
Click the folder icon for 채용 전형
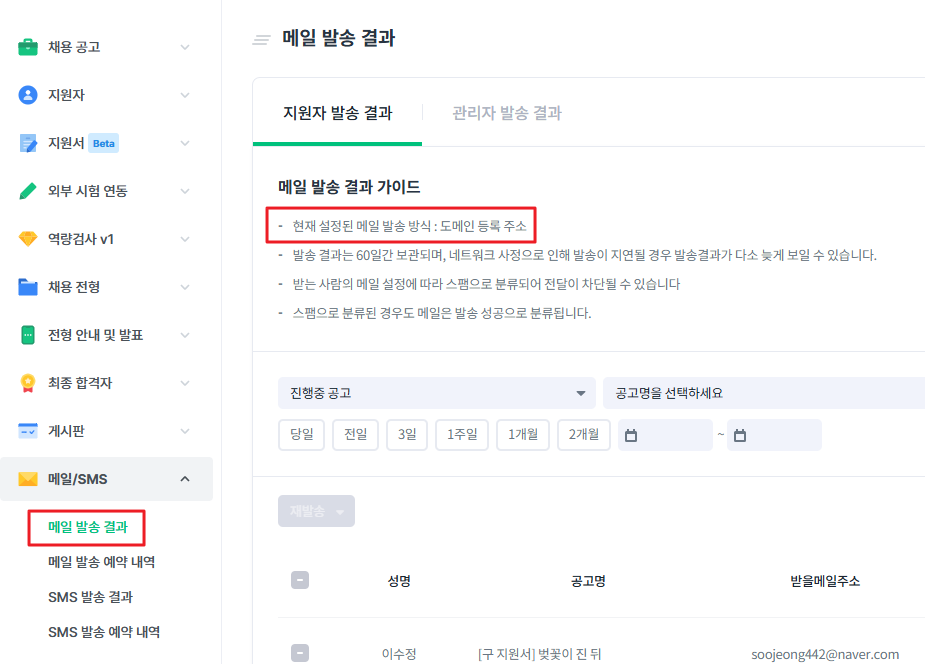pyautogui.click(x=28, y=287)
